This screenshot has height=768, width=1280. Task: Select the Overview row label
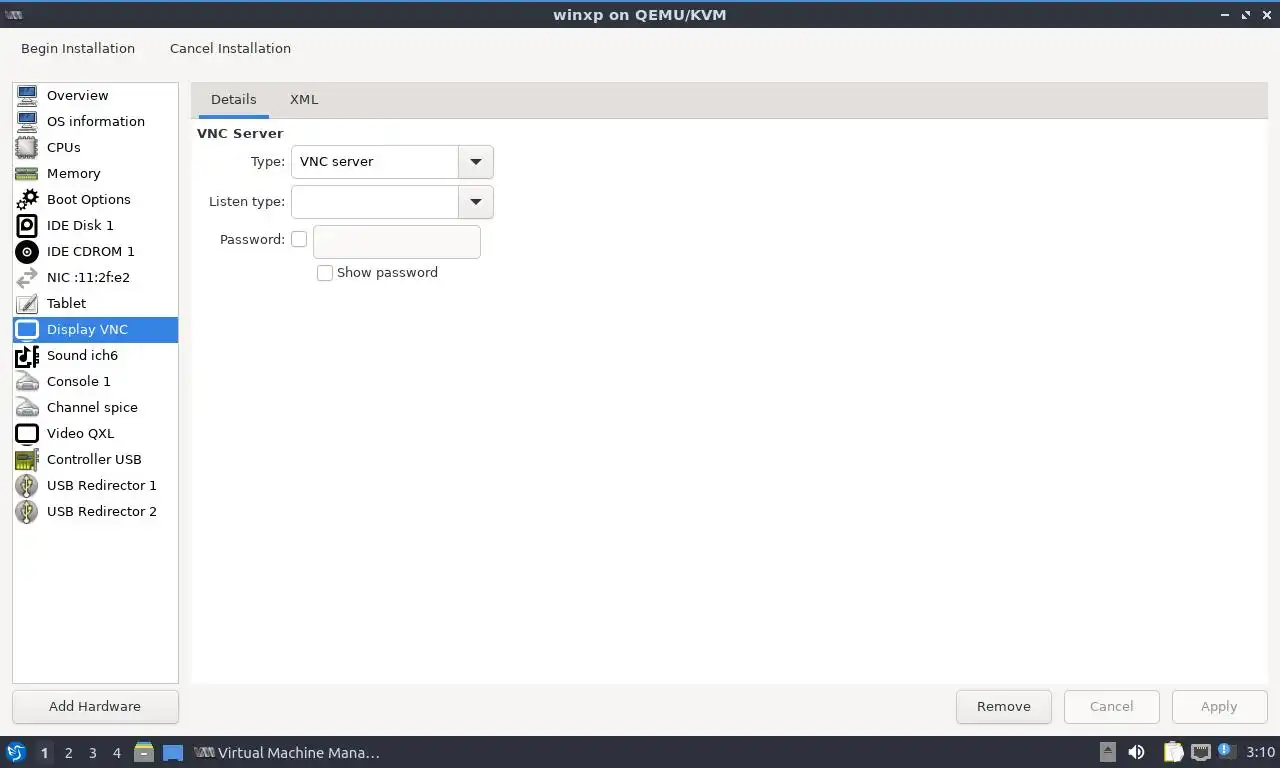78,95
